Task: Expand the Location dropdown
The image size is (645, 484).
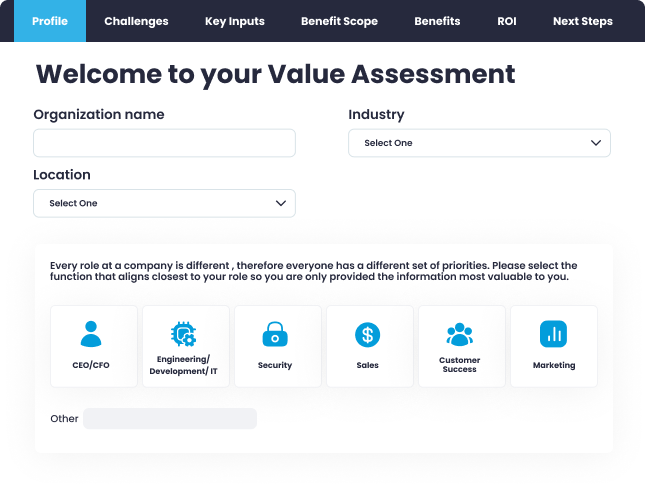Action: pyautogui.click(x=164, y=203)
